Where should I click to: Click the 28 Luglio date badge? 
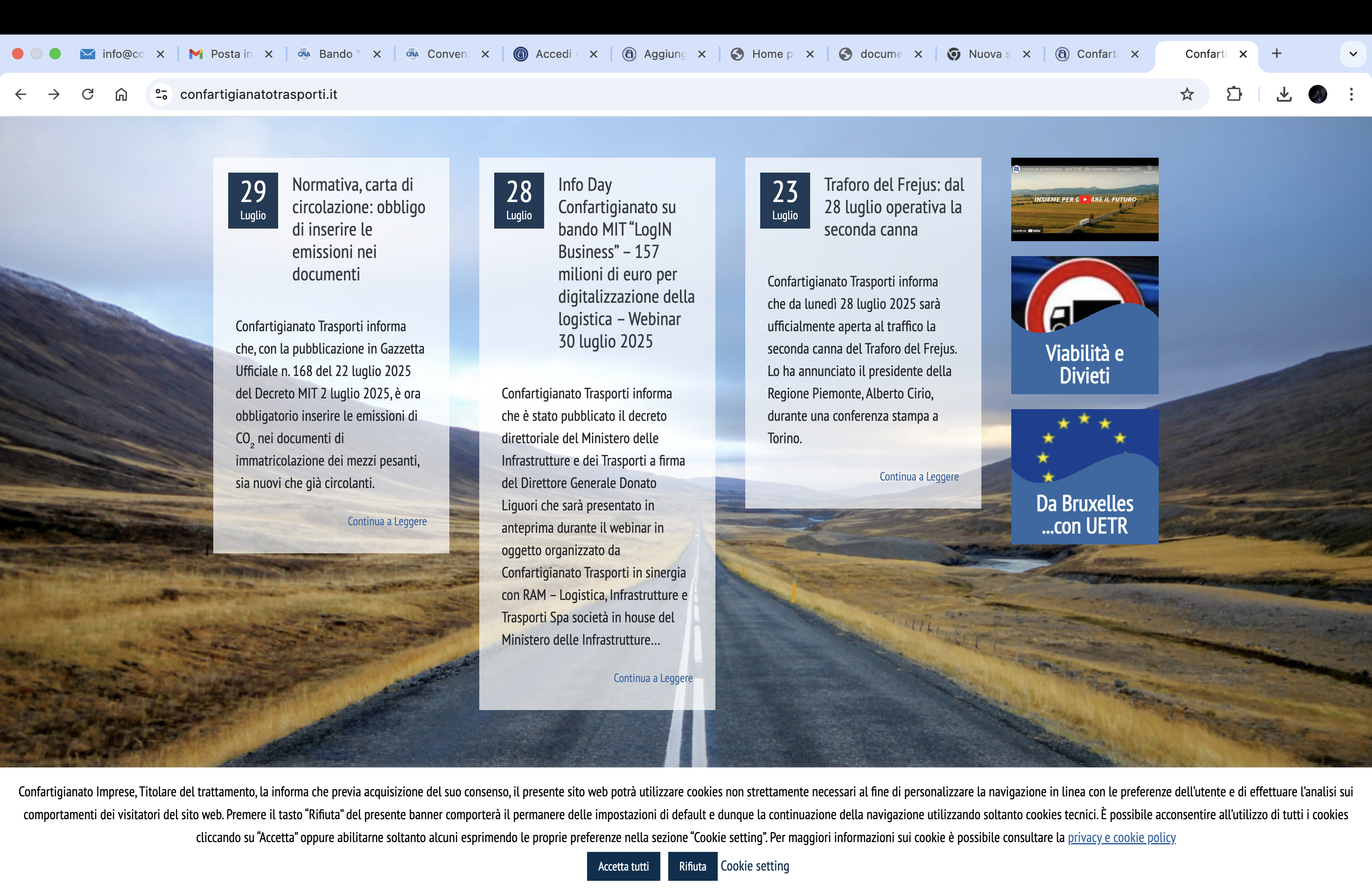pos(519,201)
